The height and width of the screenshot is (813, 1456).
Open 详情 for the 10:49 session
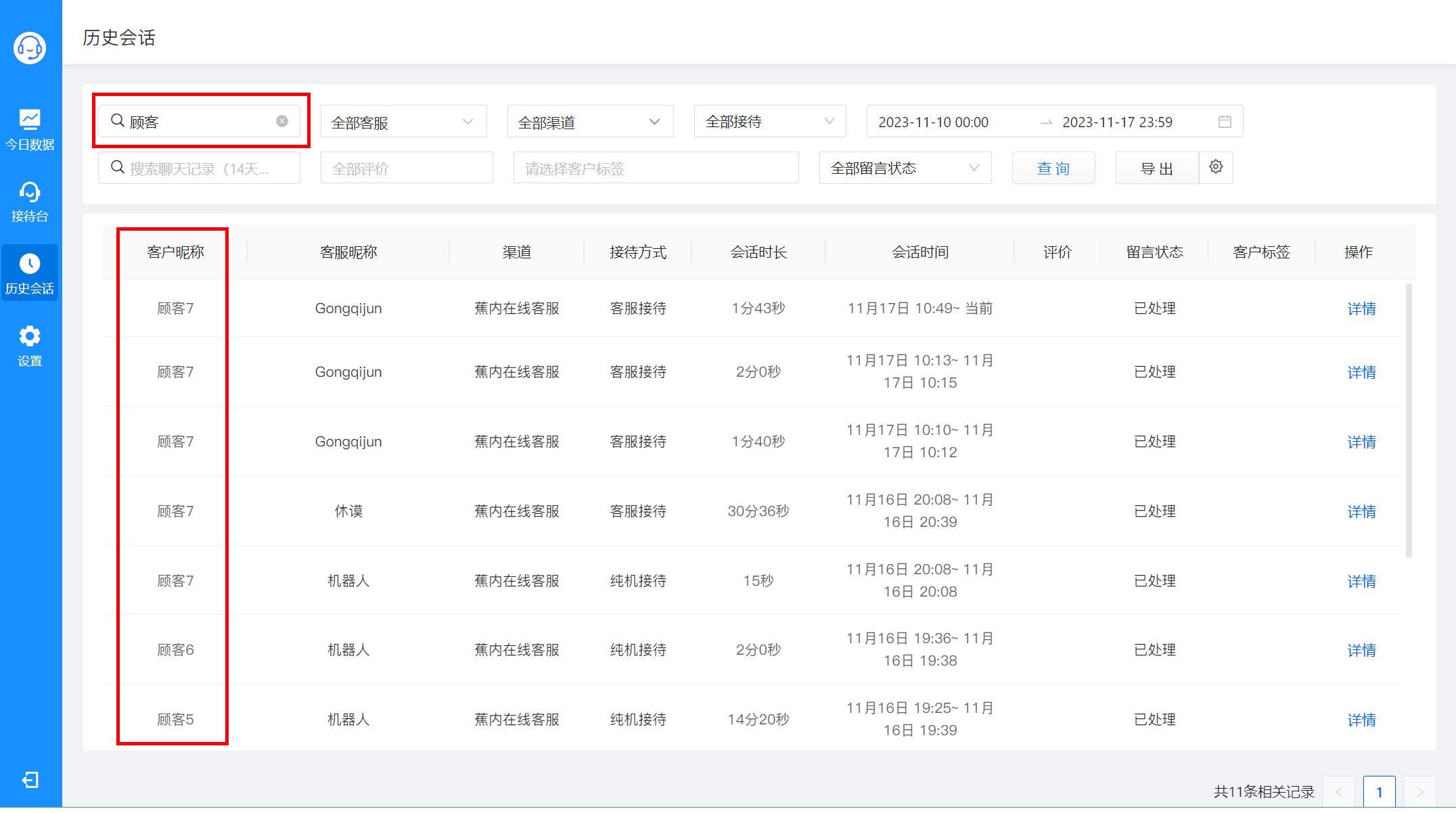(1362, 308)
